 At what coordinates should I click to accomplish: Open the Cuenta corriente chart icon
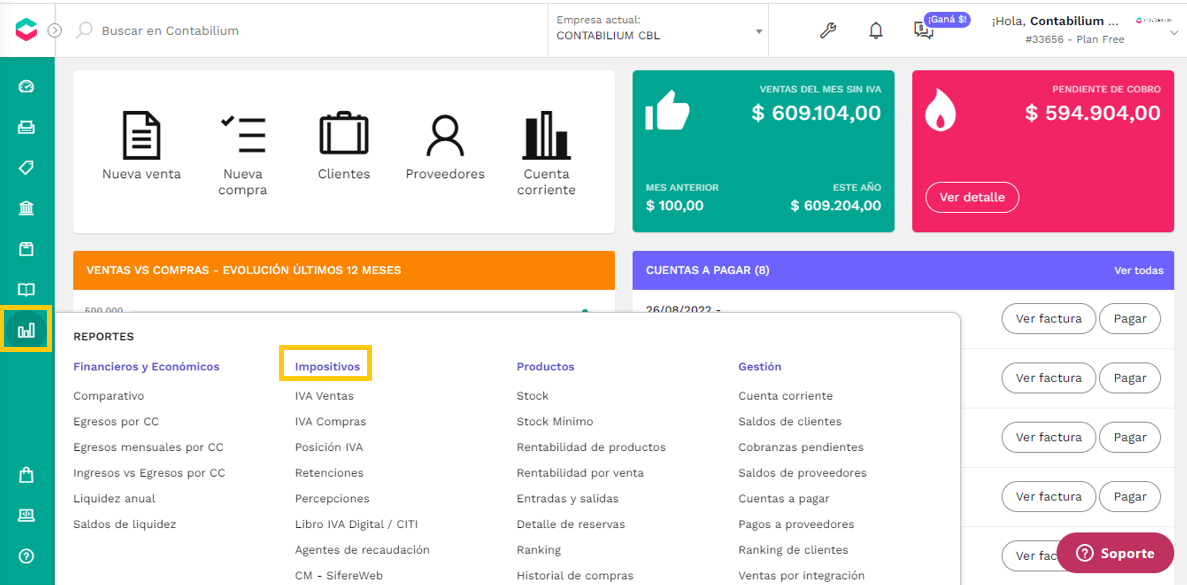click(546, 136)
